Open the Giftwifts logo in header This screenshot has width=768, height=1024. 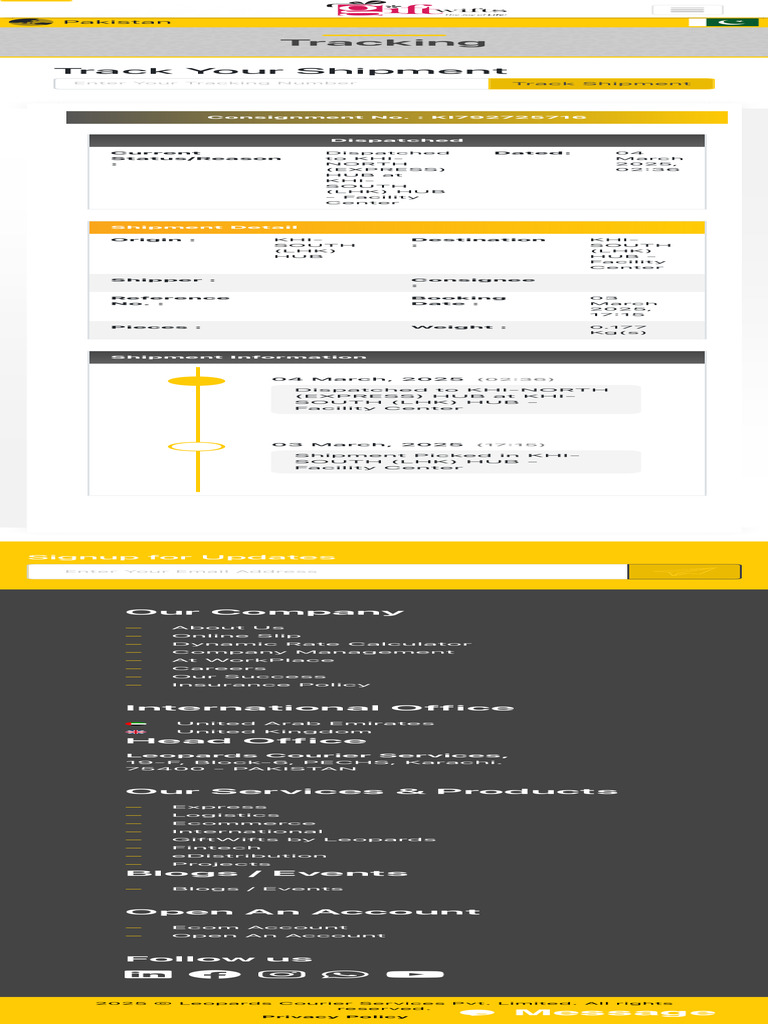click(x=418, y=8)
